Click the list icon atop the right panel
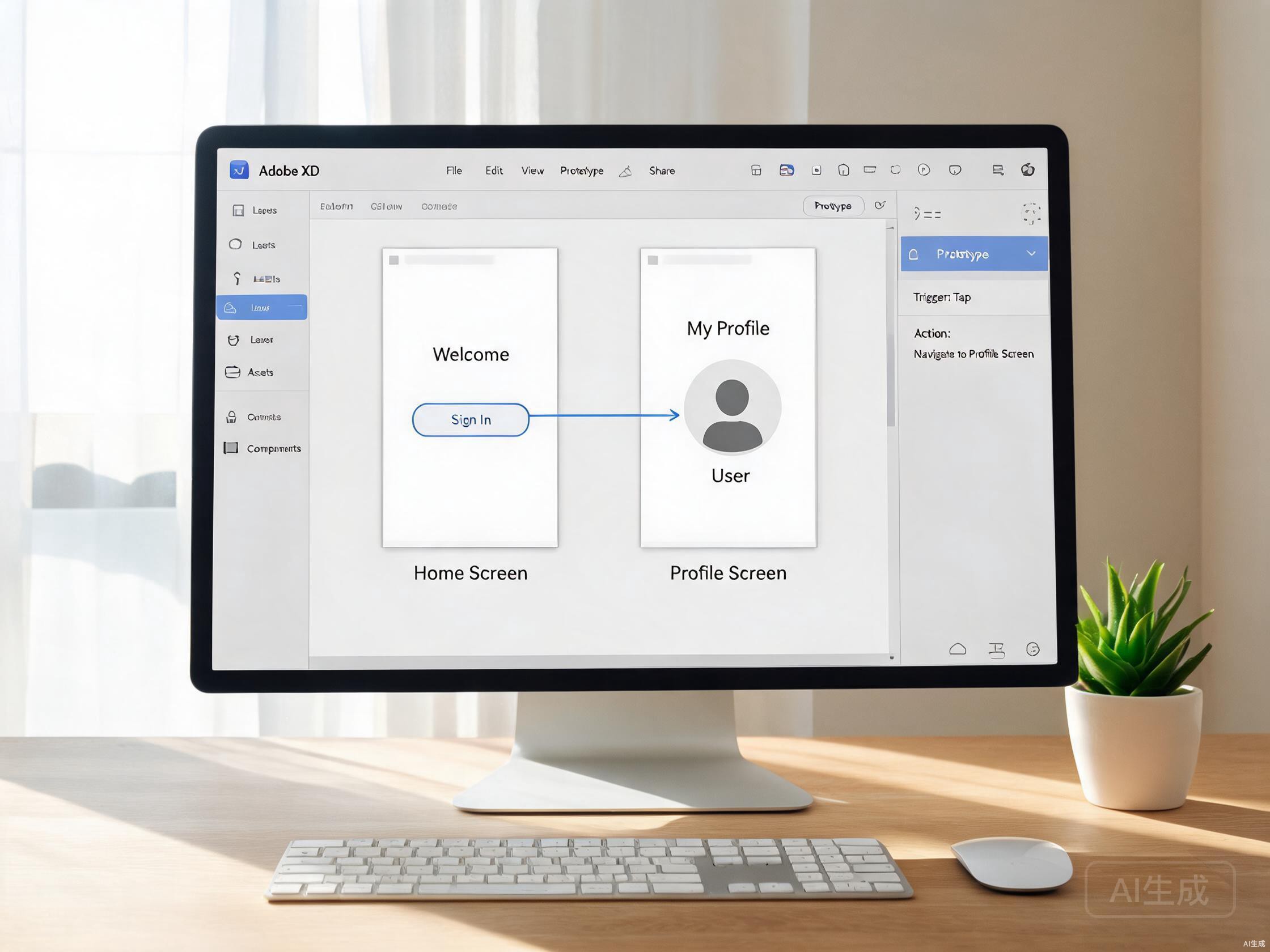 [x=927, y=214]
